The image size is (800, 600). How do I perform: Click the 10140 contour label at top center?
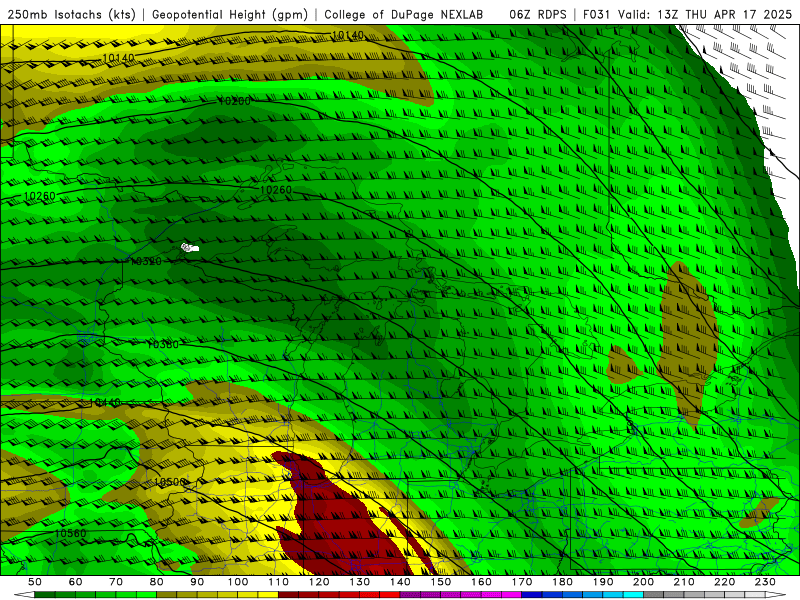[347, 35]
